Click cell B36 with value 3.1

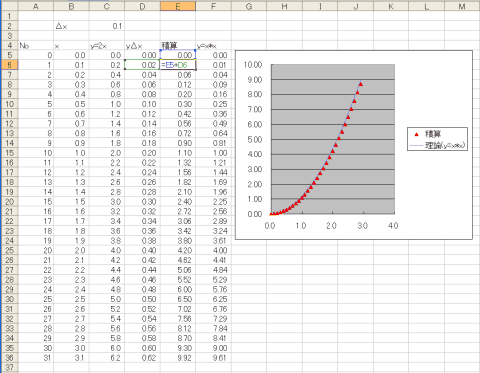click(x=71, y=358)
